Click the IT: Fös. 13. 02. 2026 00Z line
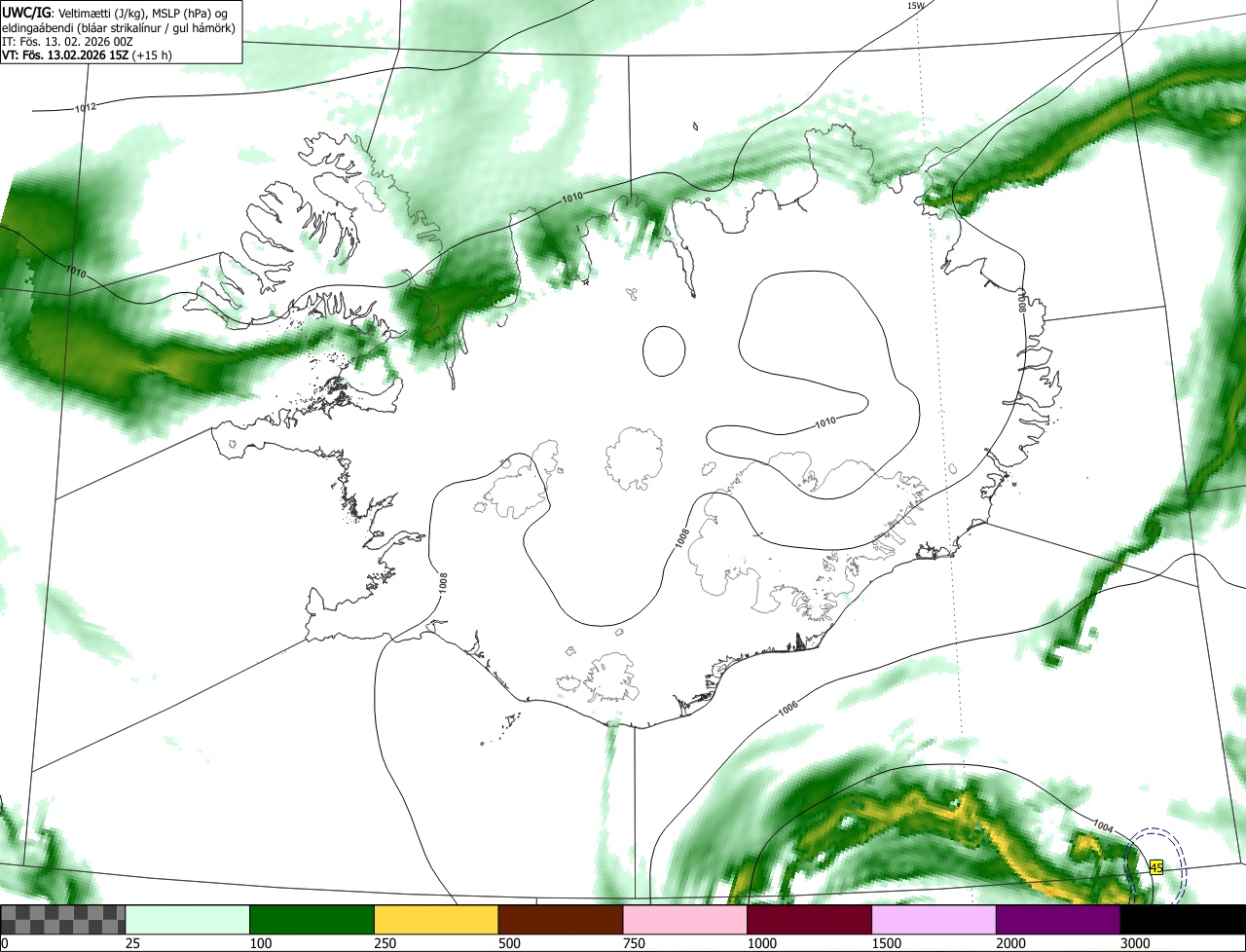Screen dimensions: 1246x952 [x=69, y=41]
